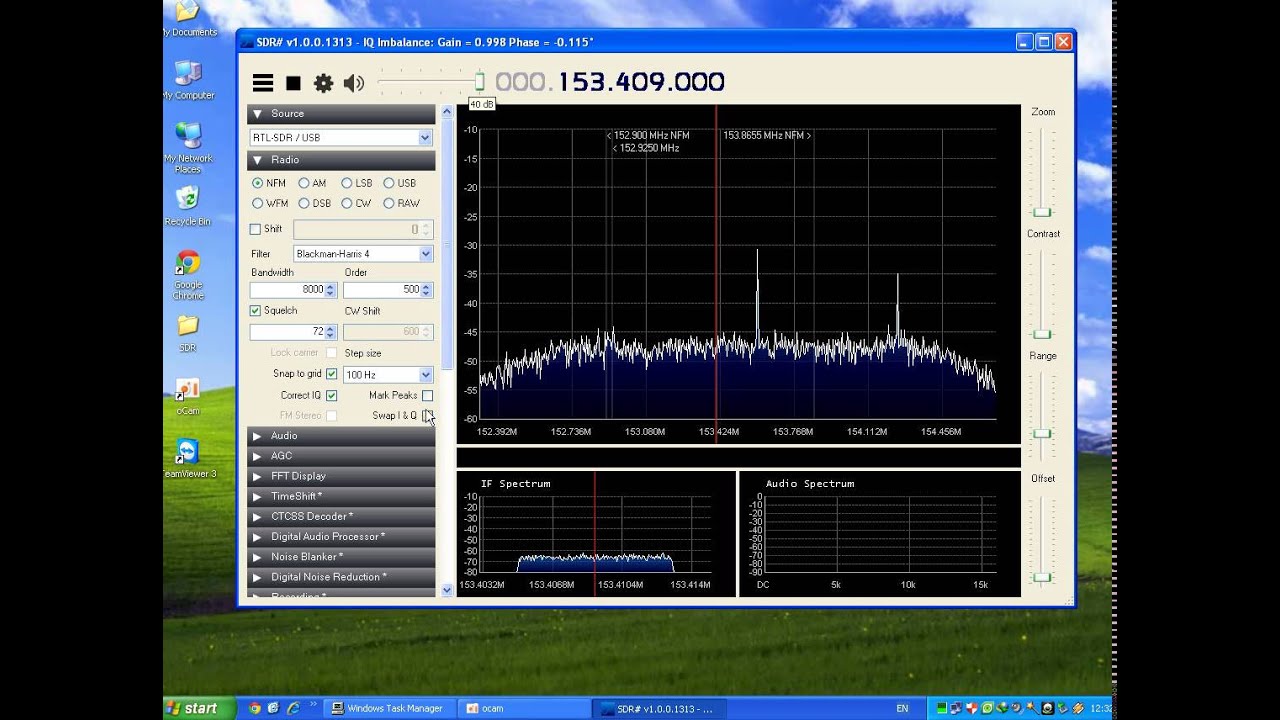This screenshot has height=720, width=1280.
Task: Launch oCam desktop shortcut
Action: [188, 395]
